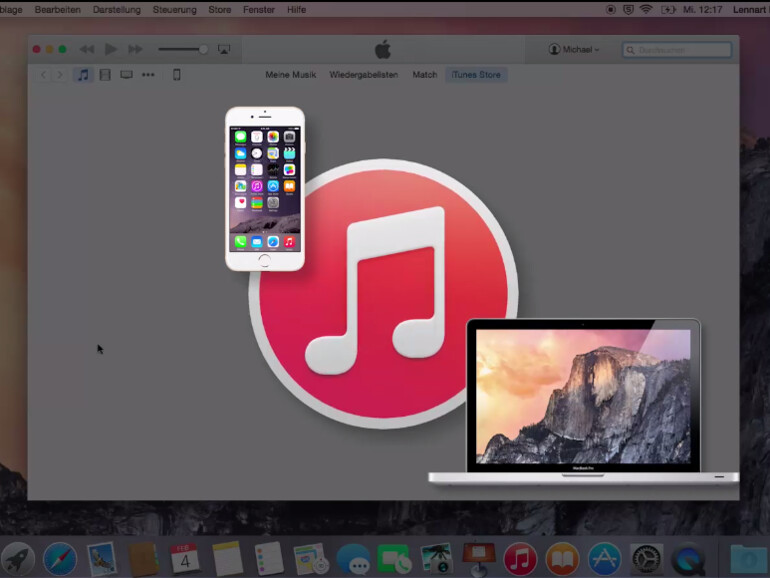Click the MacBook Pro picture
770x578 pixels.
tap(583, 402)
